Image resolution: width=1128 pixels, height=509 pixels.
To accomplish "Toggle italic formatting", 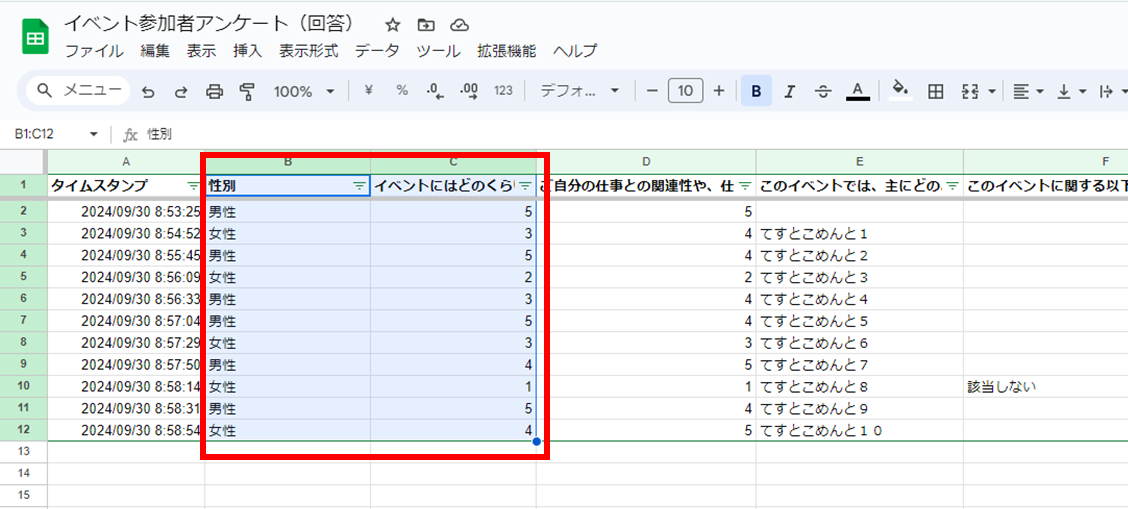I will point(790,91).
